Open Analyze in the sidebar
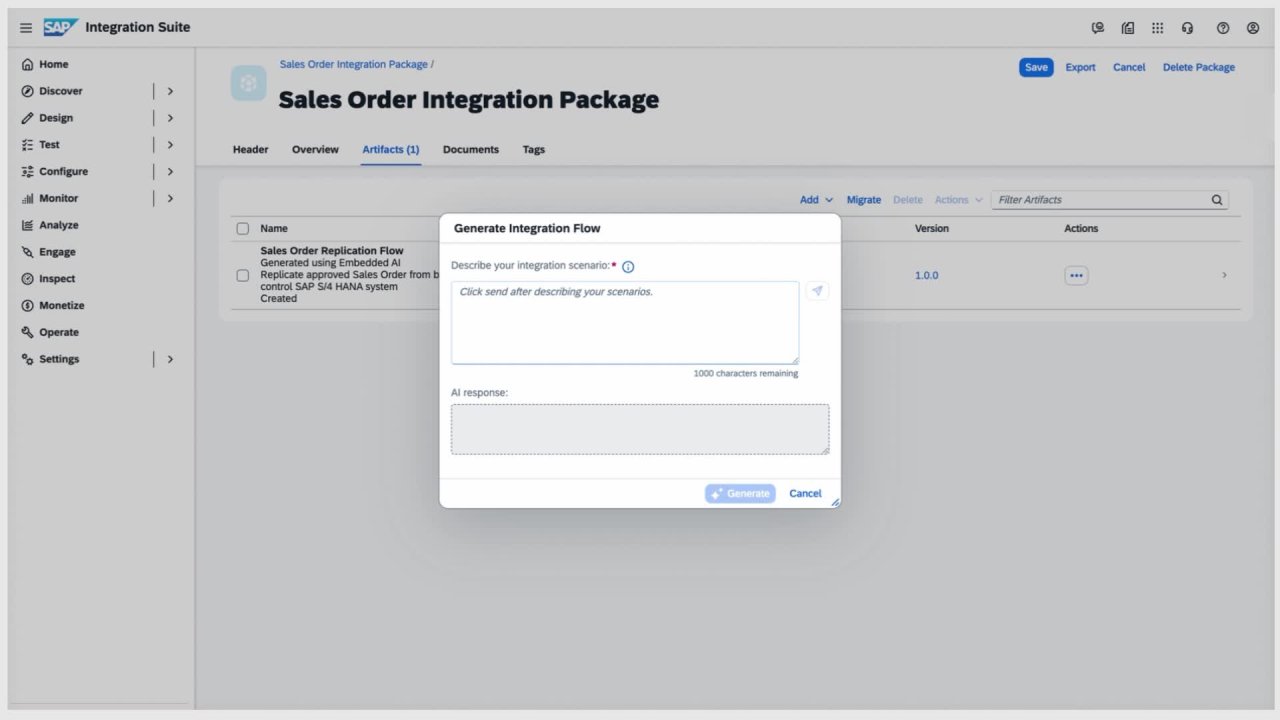This screenshot has width=1280, height=720. pos(58,225)
